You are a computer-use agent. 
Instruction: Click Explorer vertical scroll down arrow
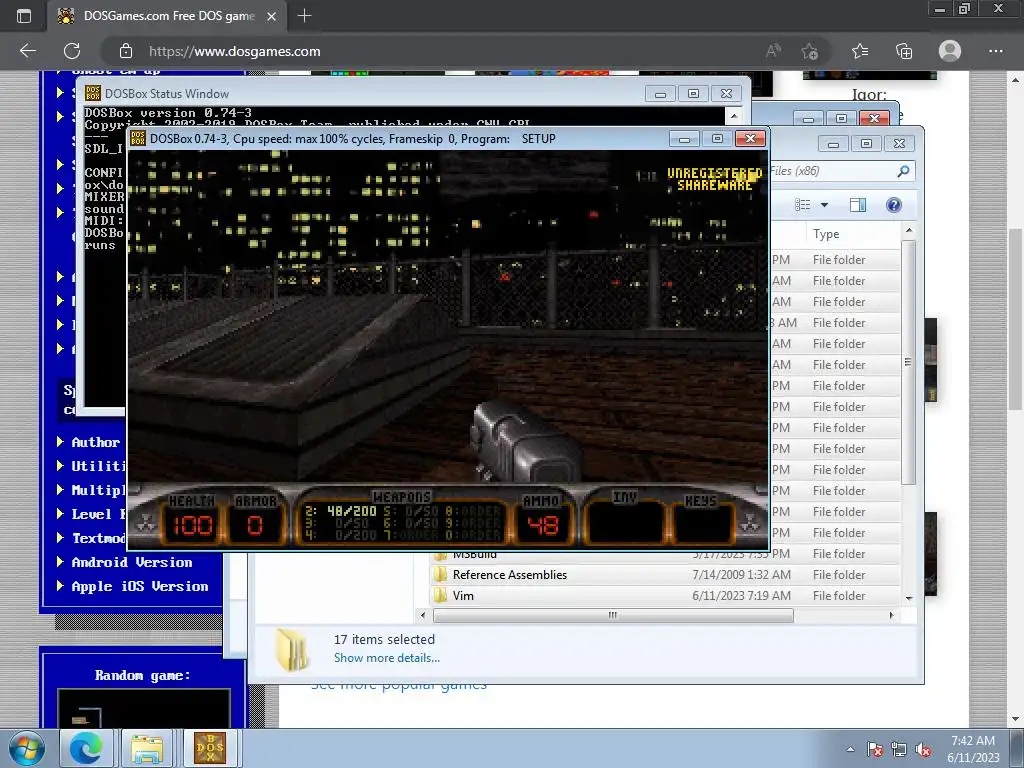908,598
